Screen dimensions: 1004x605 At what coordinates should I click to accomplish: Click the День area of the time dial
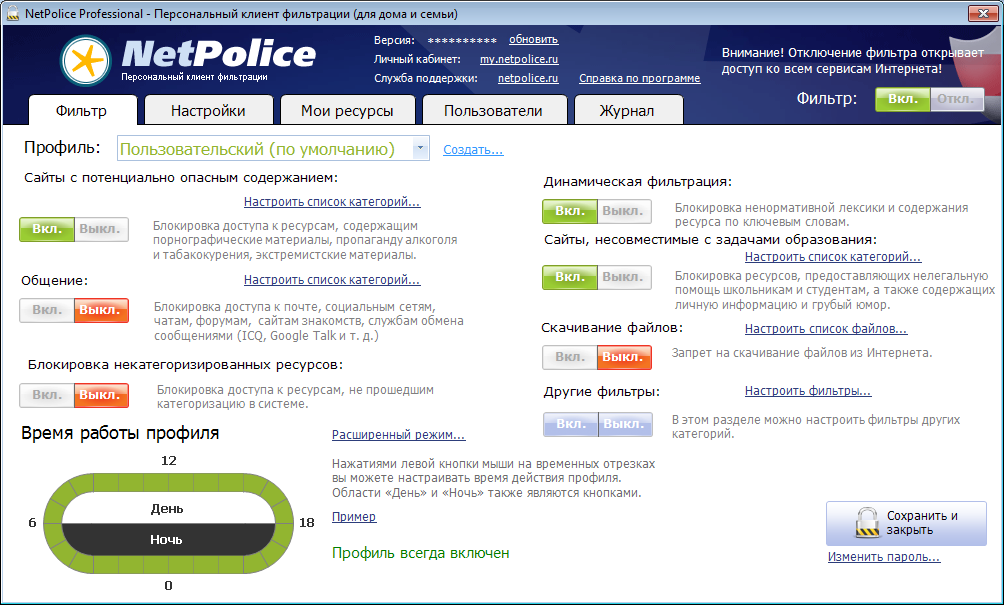[168, 508]
